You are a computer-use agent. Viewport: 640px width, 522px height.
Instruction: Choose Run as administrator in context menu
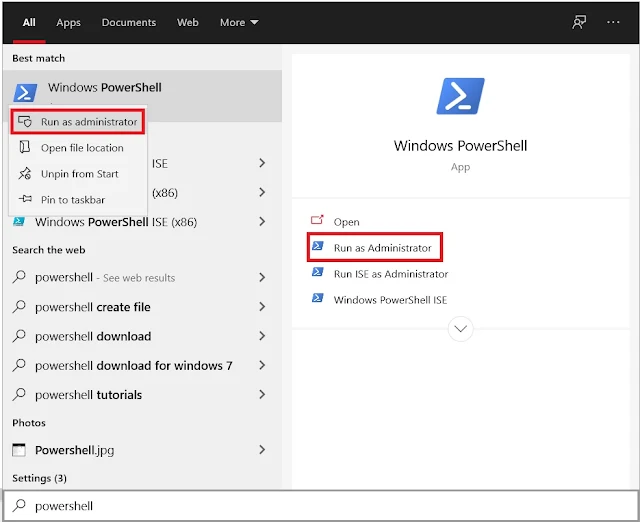pos(78,122)
